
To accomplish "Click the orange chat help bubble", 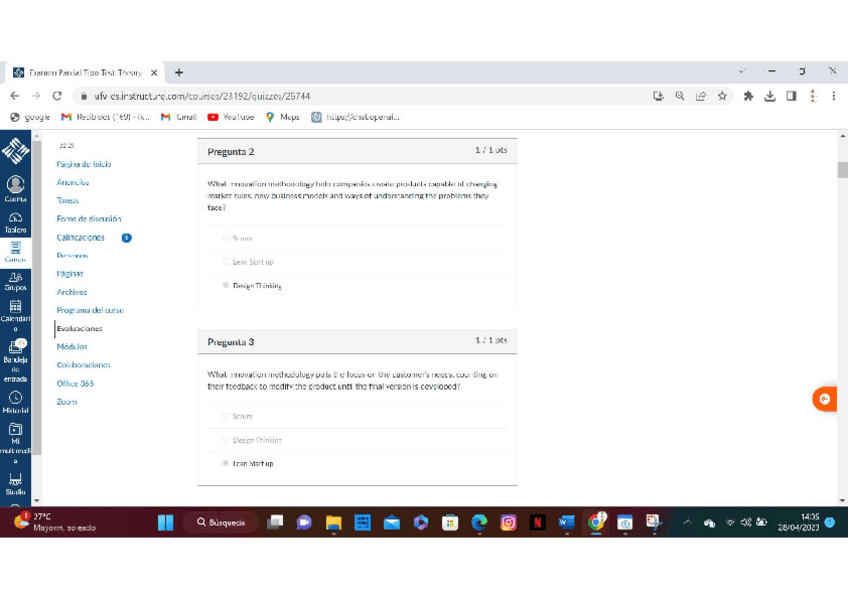I will click(x=825, y=399).
